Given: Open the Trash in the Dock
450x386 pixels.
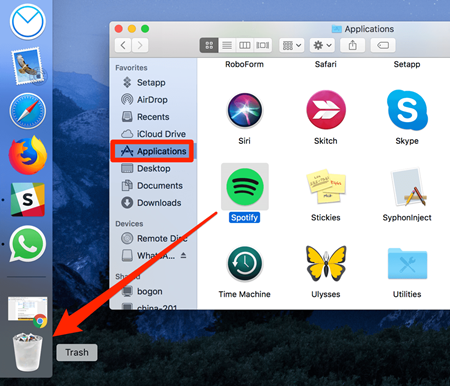Looking at the screenshot, I should click(28, 353).
